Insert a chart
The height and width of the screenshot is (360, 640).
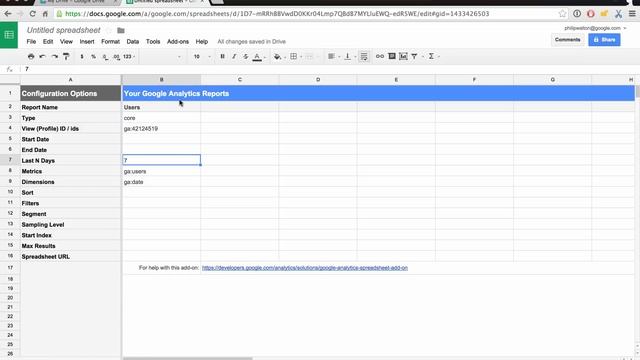click(x=403, y=56)
